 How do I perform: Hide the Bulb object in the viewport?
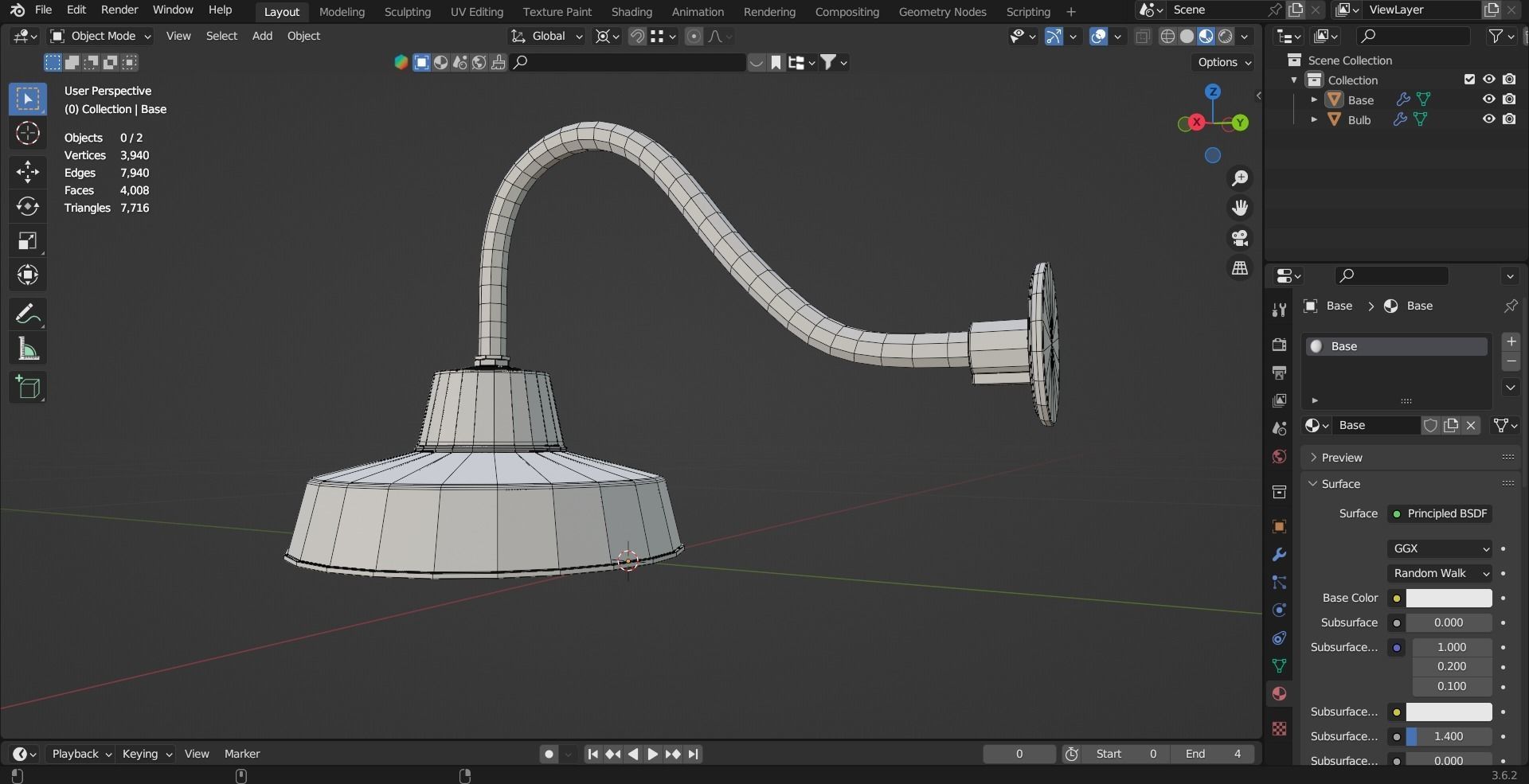[1488, 119]
